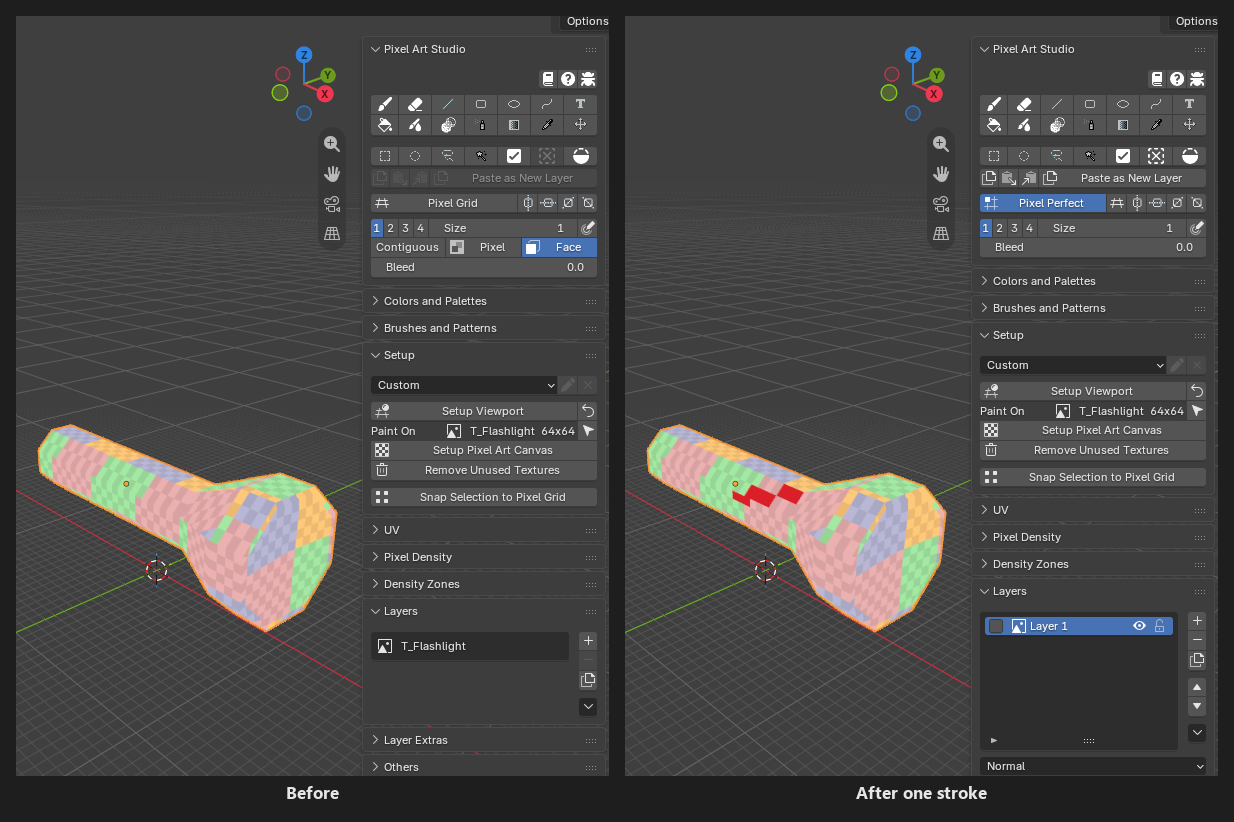Image resolution: width=1234 pixels, height=822 pixels.
Task: Select the Brush tool in the After panel
Action: point(994,104)
